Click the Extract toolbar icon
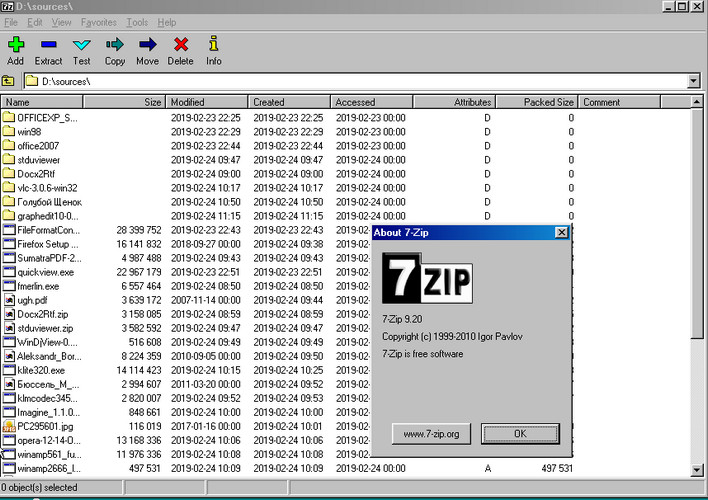The image size is (708, 500). (x=48, y=44)
